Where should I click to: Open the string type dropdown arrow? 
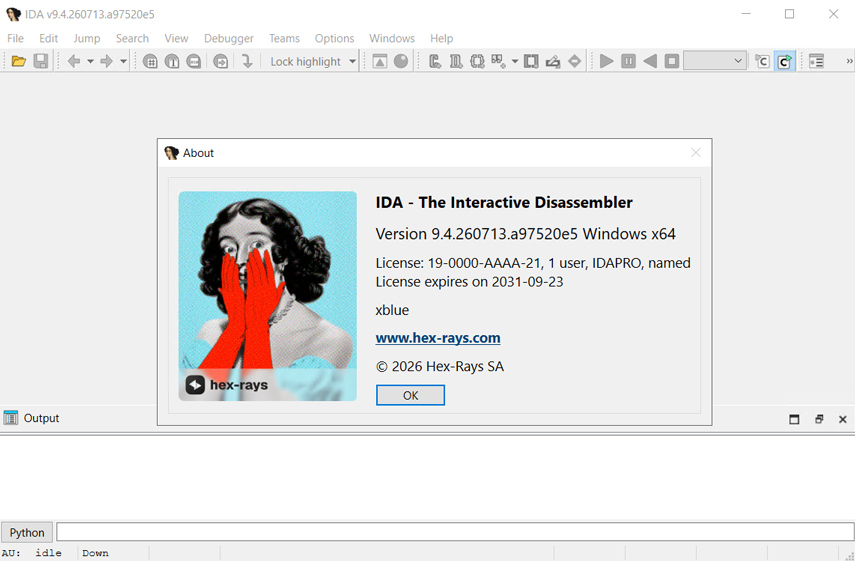(x=514, y=61)
